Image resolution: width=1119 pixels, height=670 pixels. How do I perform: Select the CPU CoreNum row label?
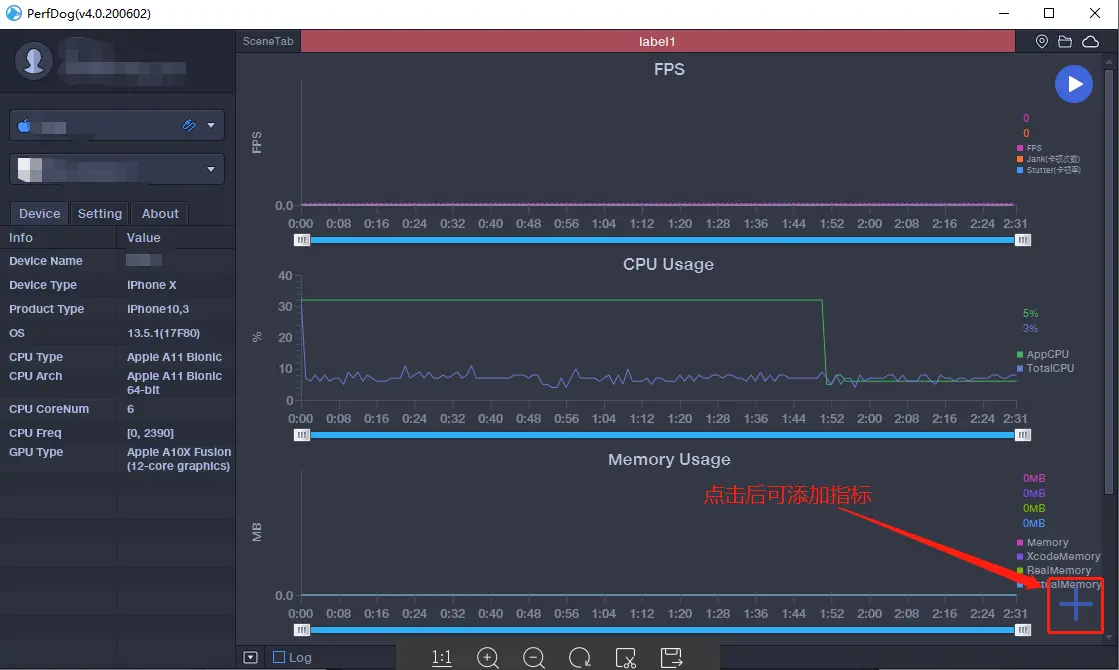pos(49,409)
